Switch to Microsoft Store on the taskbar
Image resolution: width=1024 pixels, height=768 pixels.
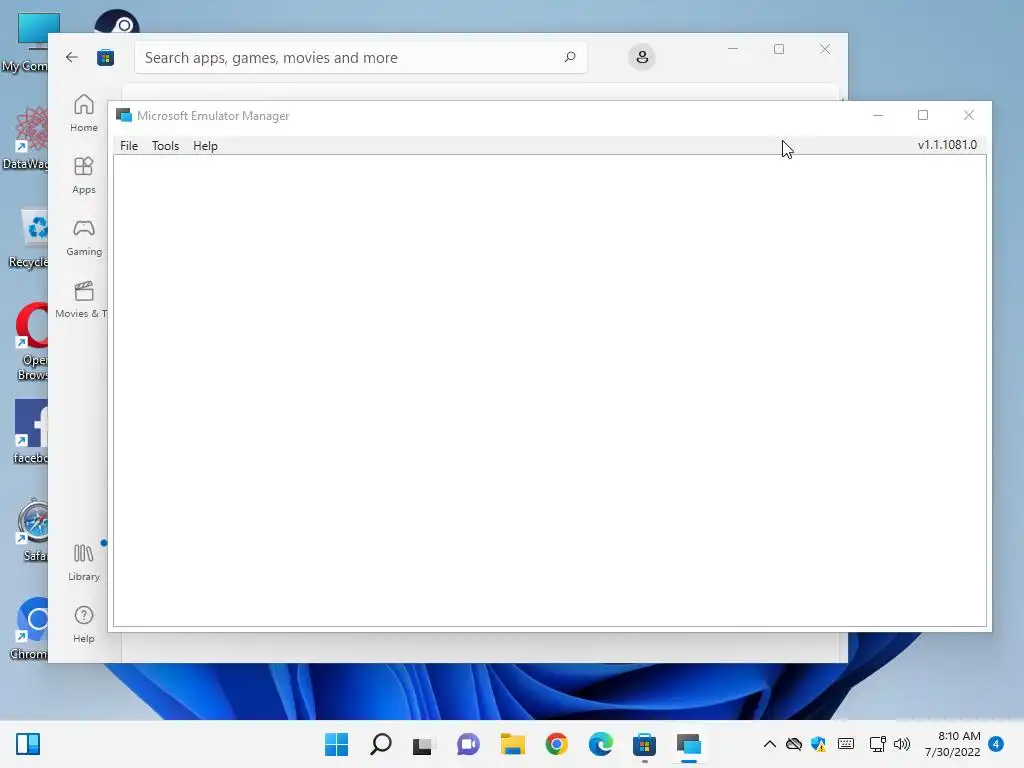(645, 744)
